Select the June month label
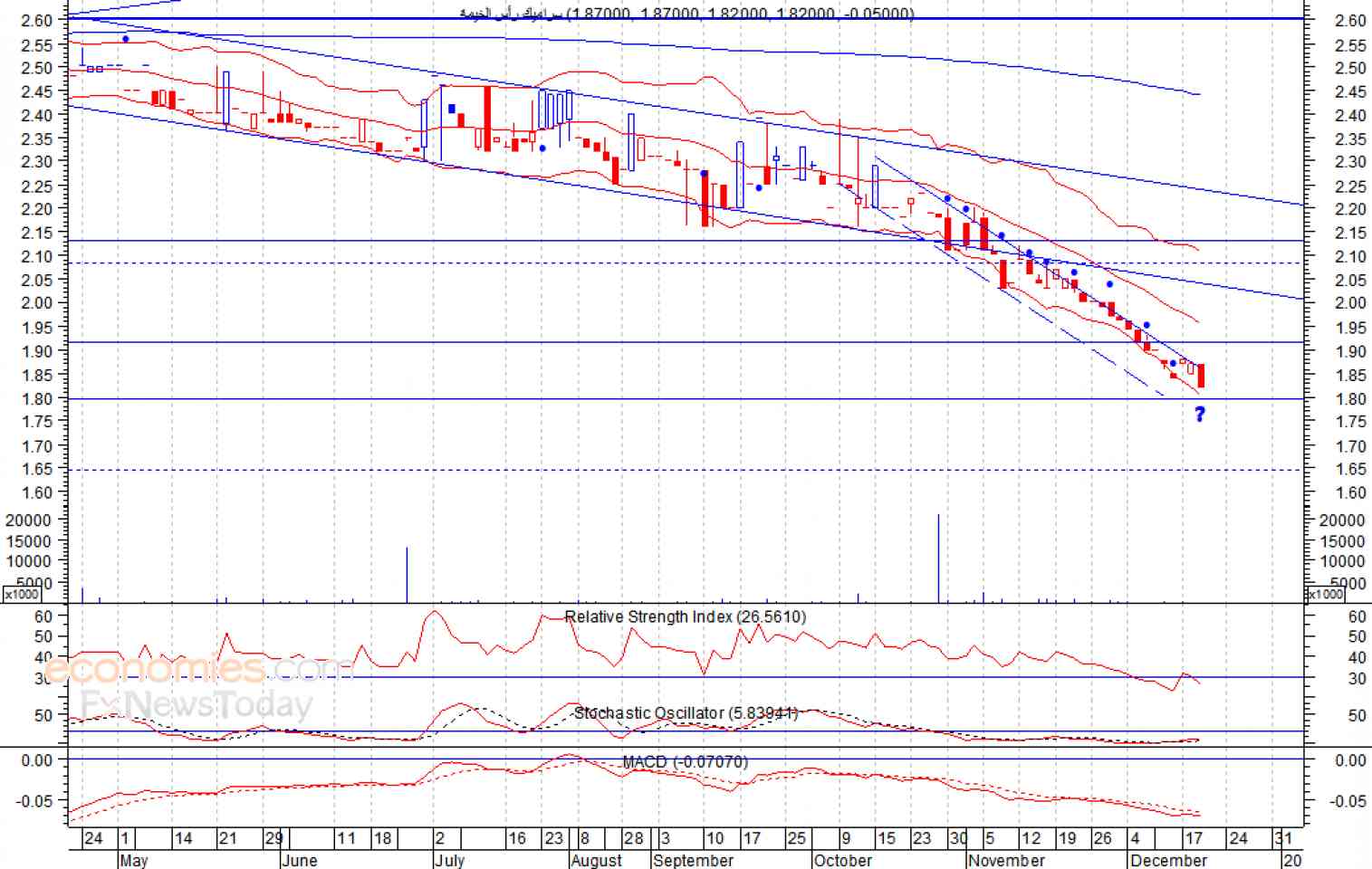 pyautogui.click(x=299, y=860)
